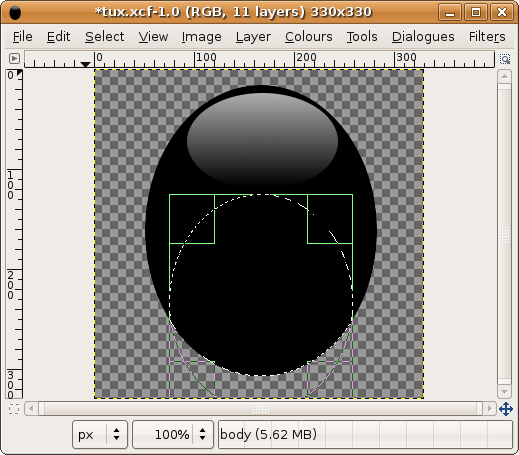Open the Edit menu
This screenshot has height=455, width=519.
[x=58, y=37]
